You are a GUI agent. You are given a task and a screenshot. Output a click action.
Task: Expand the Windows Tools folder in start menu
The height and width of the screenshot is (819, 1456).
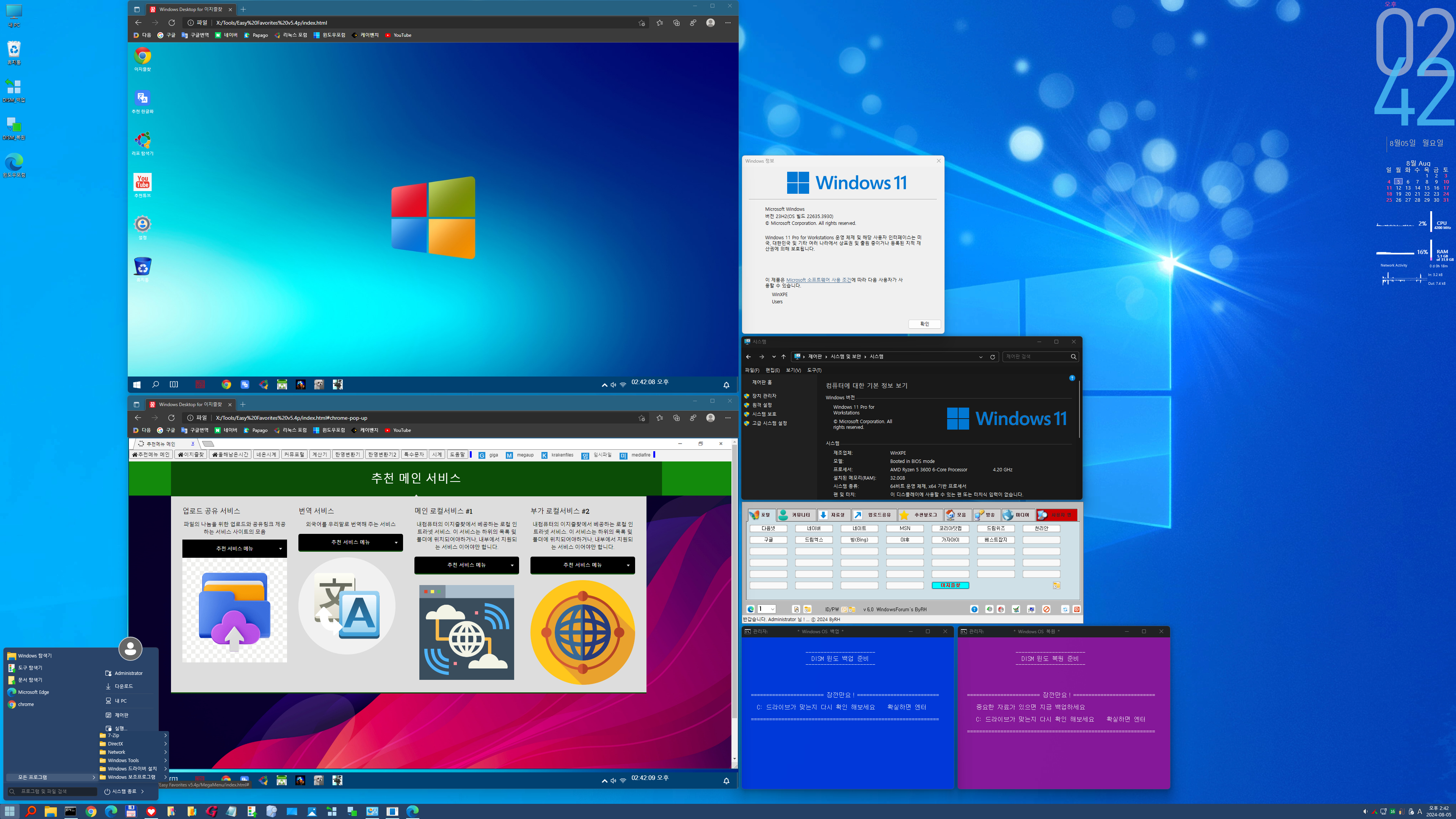(133, 760)
